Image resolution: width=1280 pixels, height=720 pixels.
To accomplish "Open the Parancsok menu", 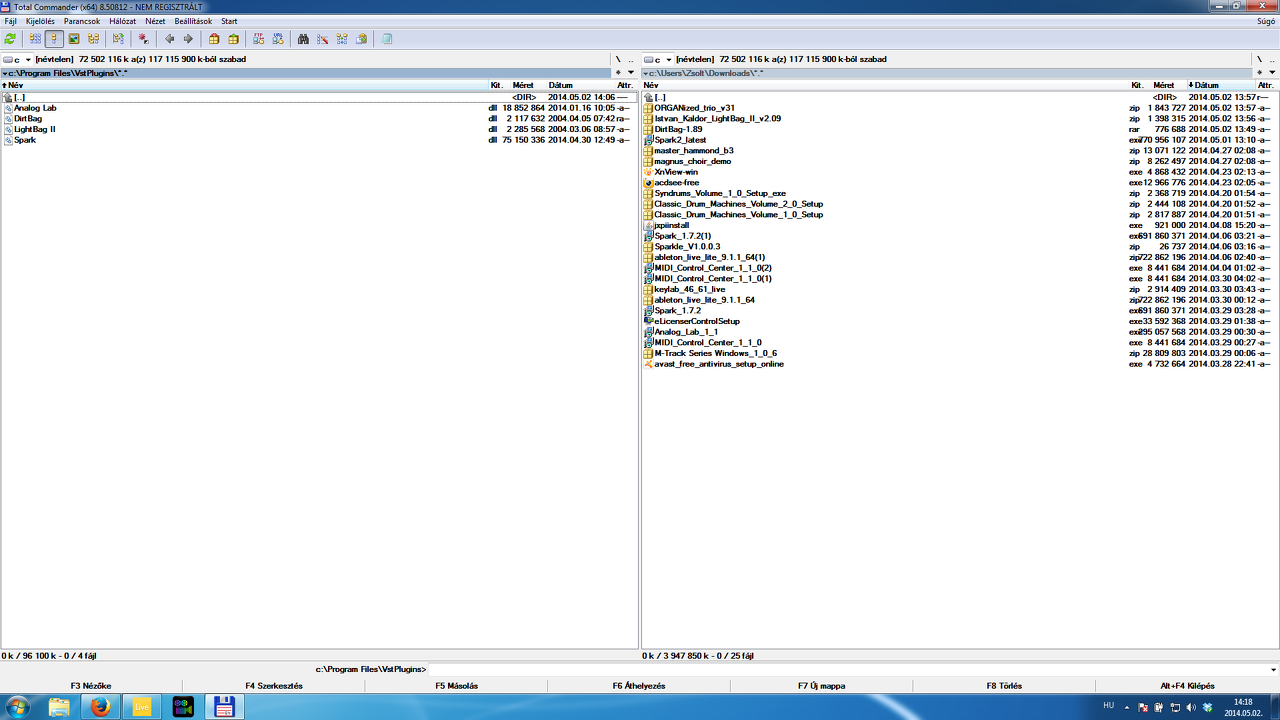I will point(82,21).
